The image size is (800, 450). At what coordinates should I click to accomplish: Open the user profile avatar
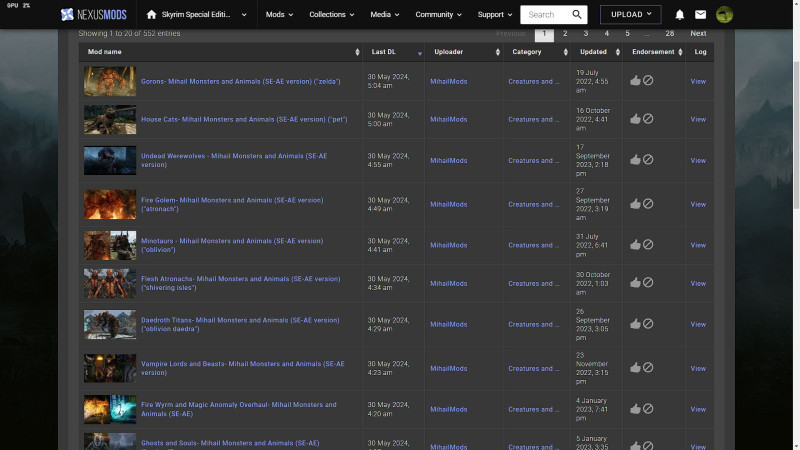coord(724,15)
